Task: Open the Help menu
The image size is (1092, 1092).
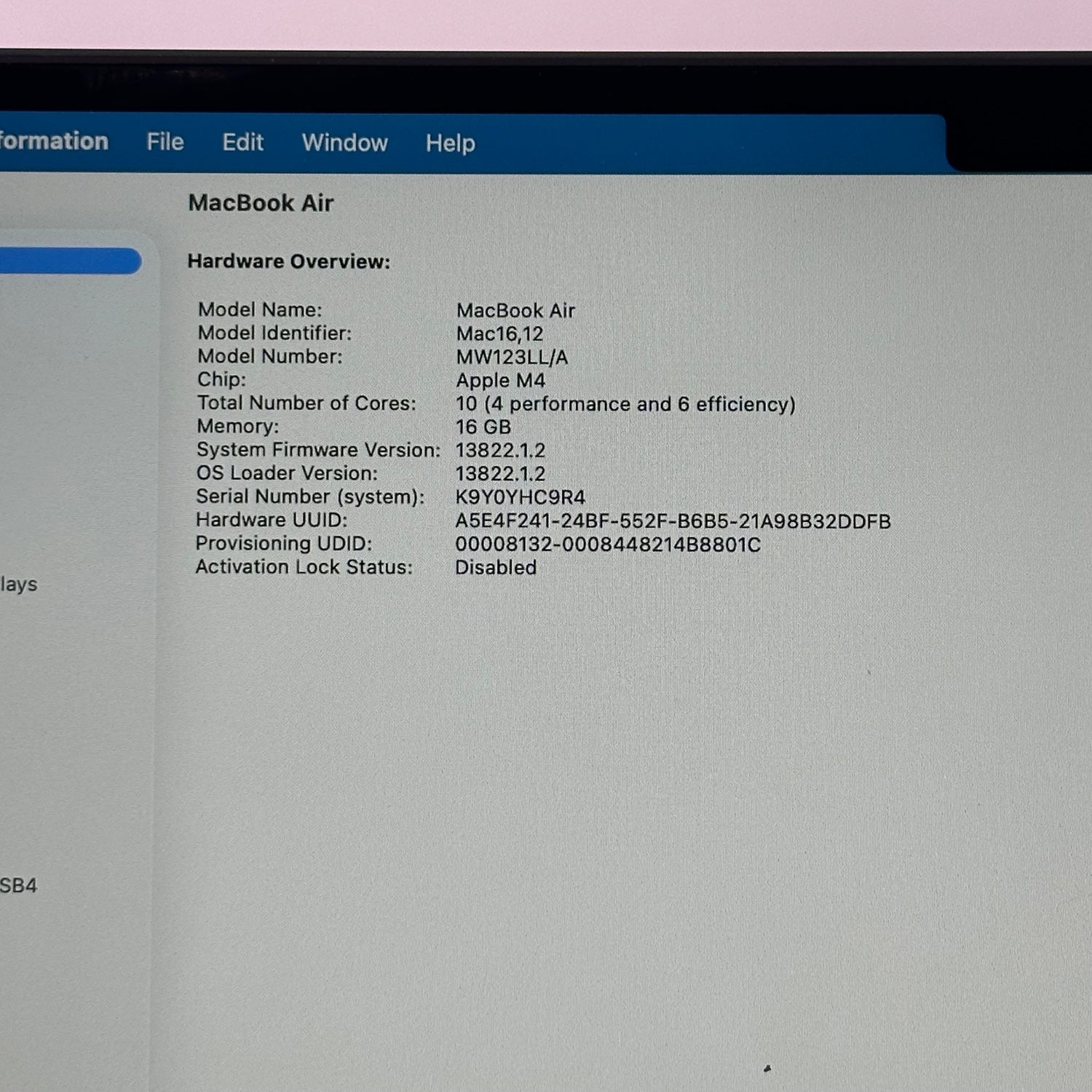Action: [x=450, y=143]
